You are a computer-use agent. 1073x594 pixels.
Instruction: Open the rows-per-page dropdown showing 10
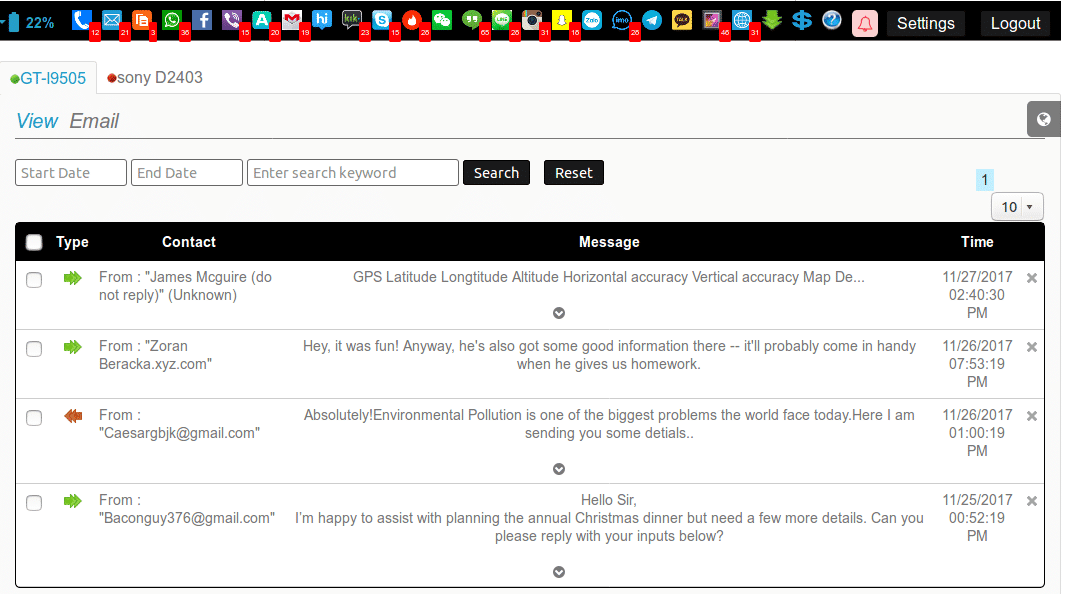click(1017, 207)
